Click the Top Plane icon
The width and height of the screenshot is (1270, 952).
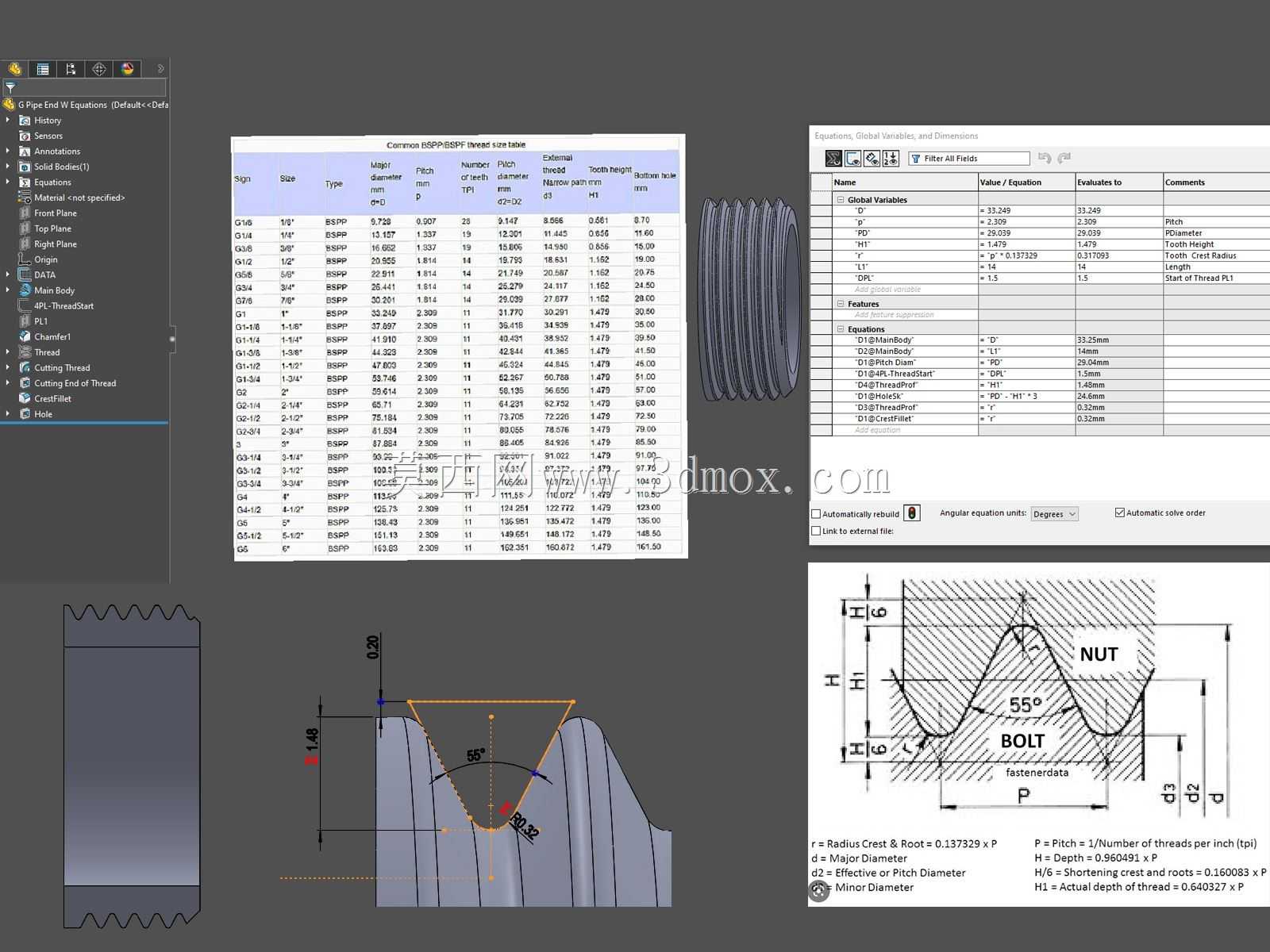point(25,228)
